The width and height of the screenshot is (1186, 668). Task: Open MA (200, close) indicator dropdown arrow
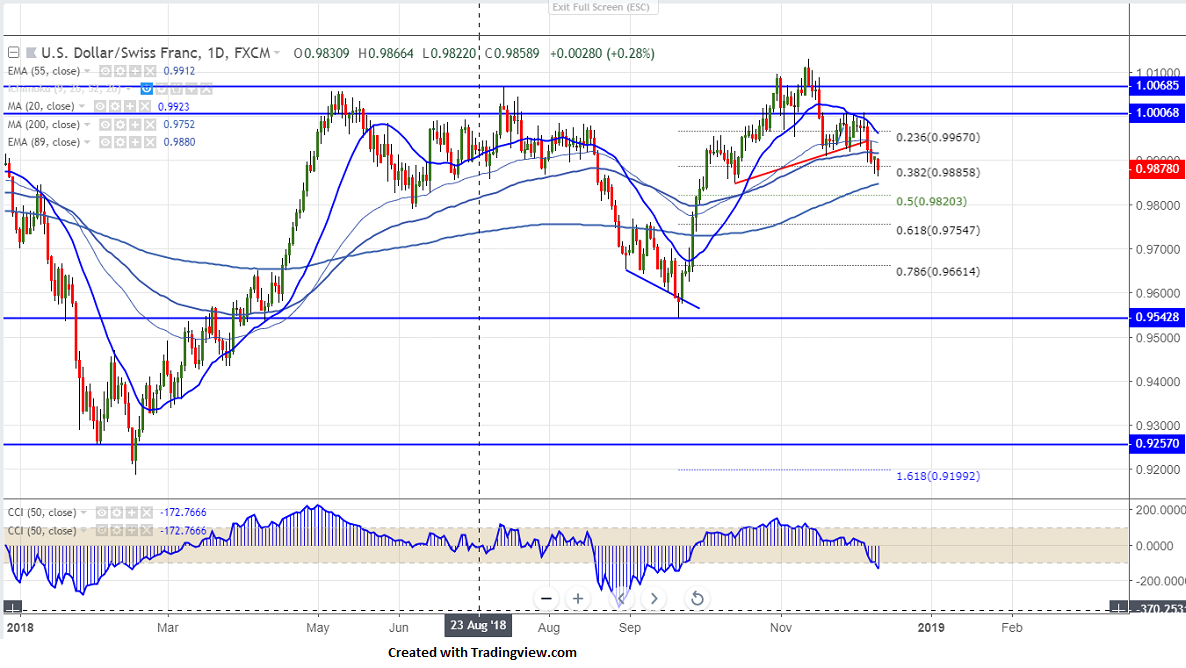87,124
